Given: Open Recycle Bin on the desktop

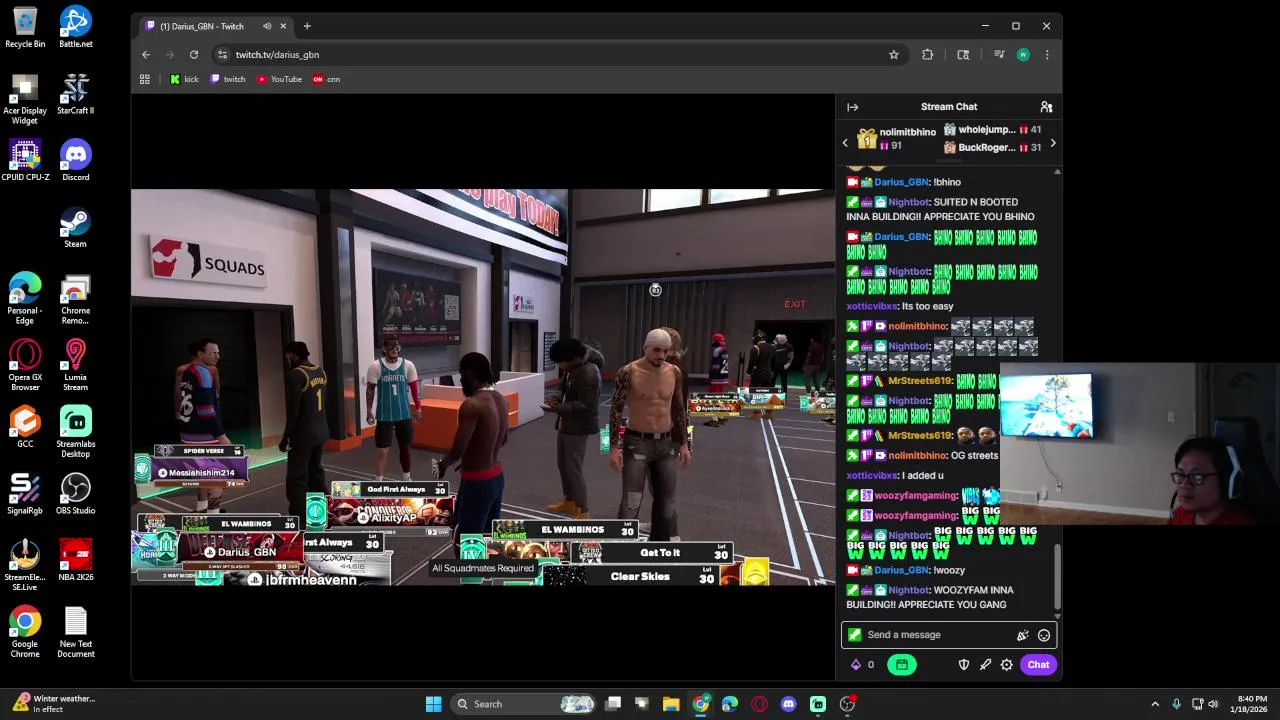Looking at the screenshot, I should tap(25, 27).
